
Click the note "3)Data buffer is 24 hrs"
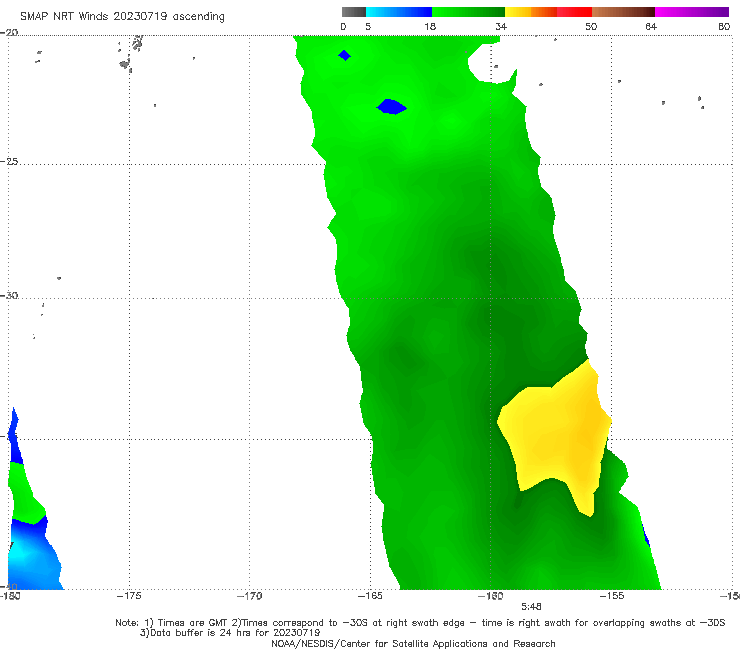(x=230, y=633)
